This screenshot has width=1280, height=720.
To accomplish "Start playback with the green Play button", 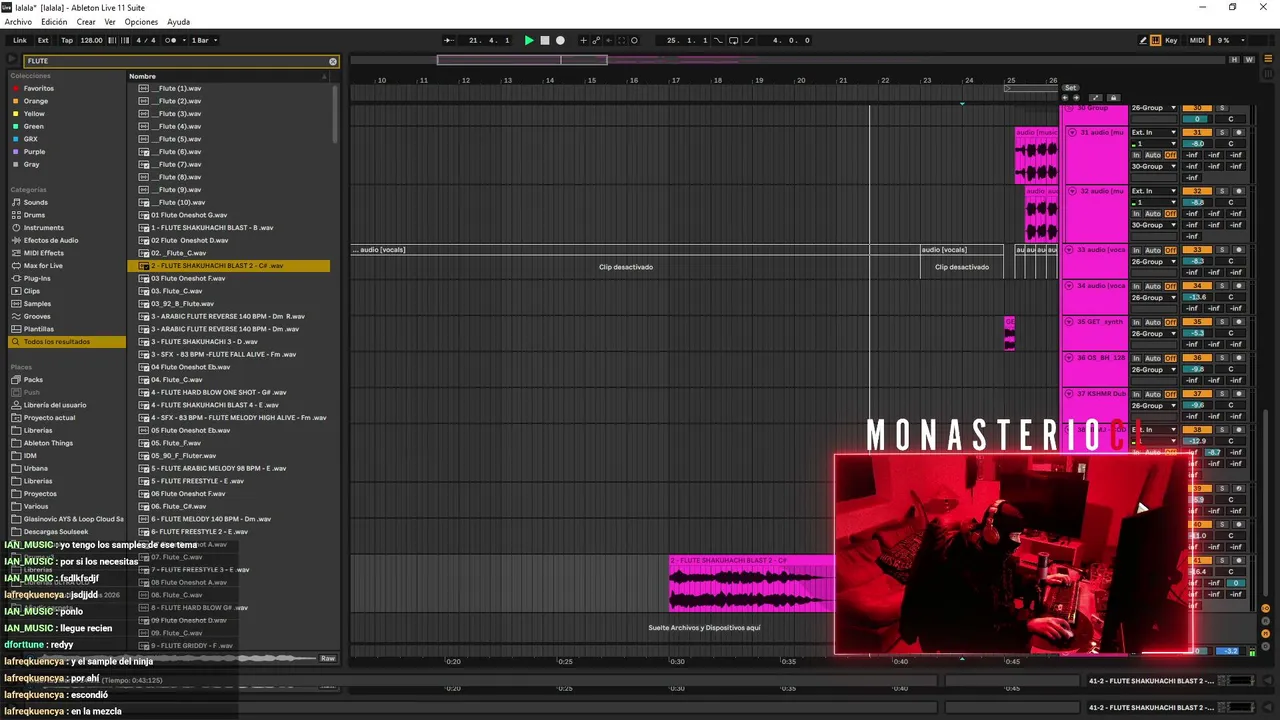I will (x=529, y=40).
